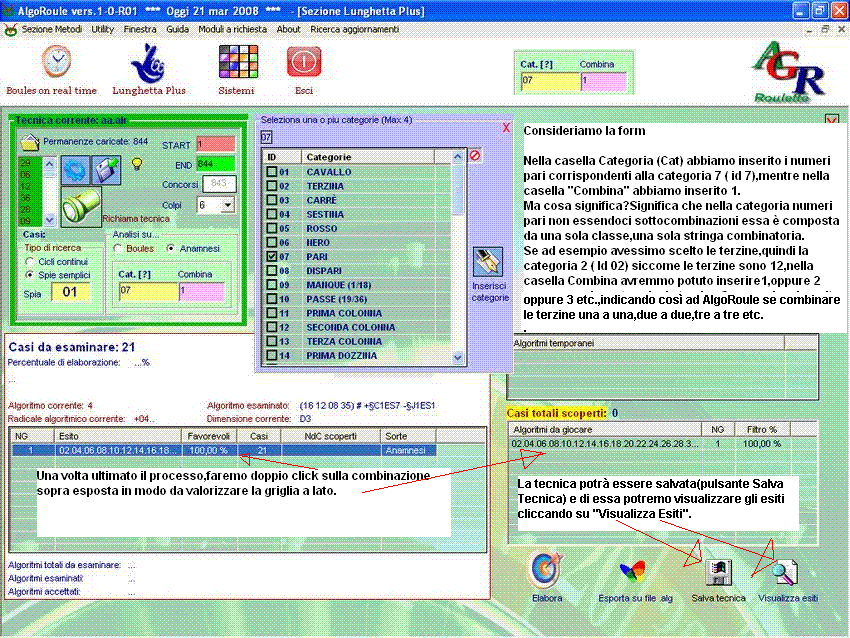Click the Inserisci categorie pen icon

point(487,262)
